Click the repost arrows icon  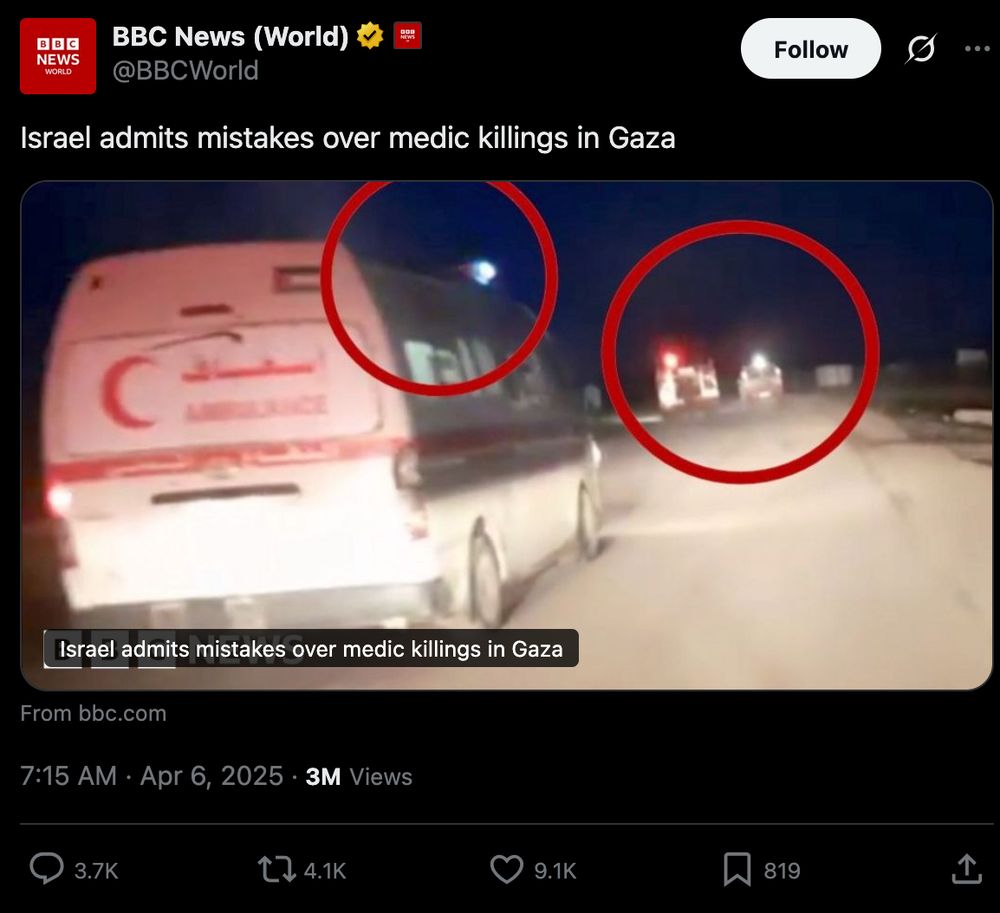(x=276, y=870)
